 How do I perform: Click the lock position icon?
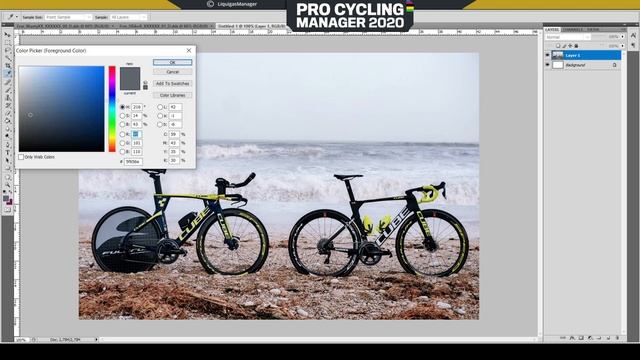coord(570,46)
